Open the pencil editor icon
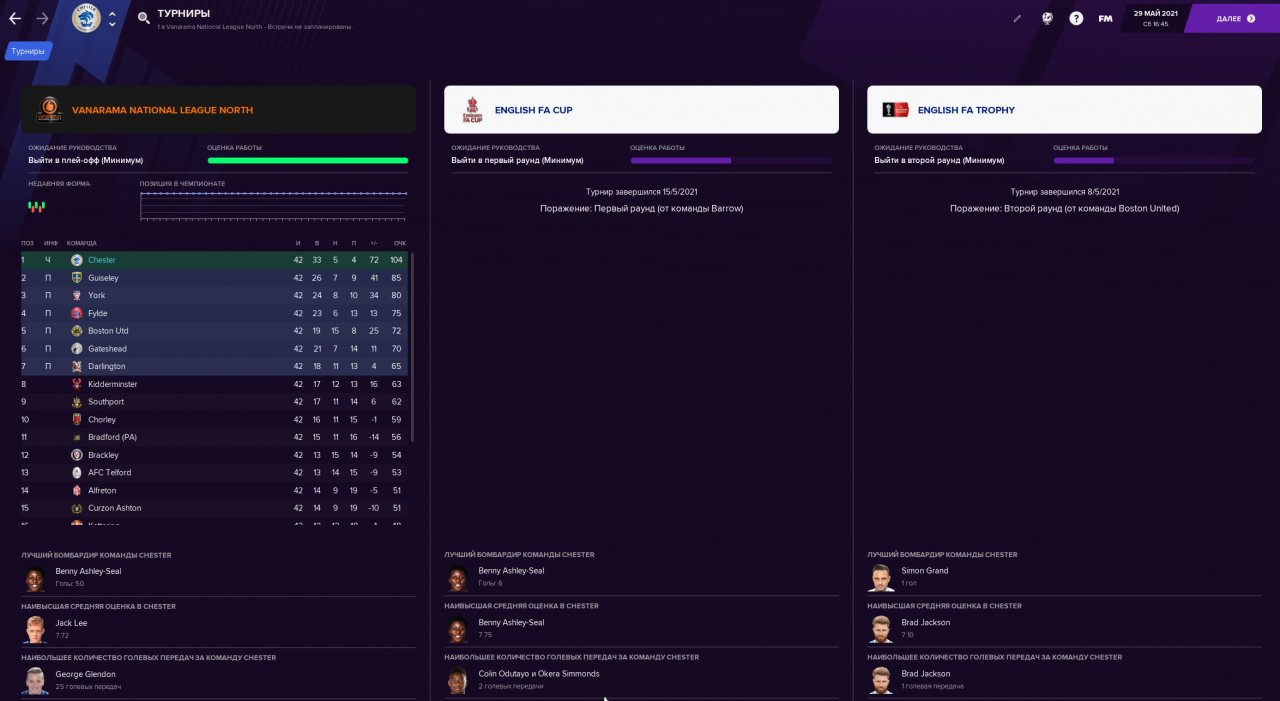Image resolution: width=1280 pixels, height=701 pixels. (1017, 18)
